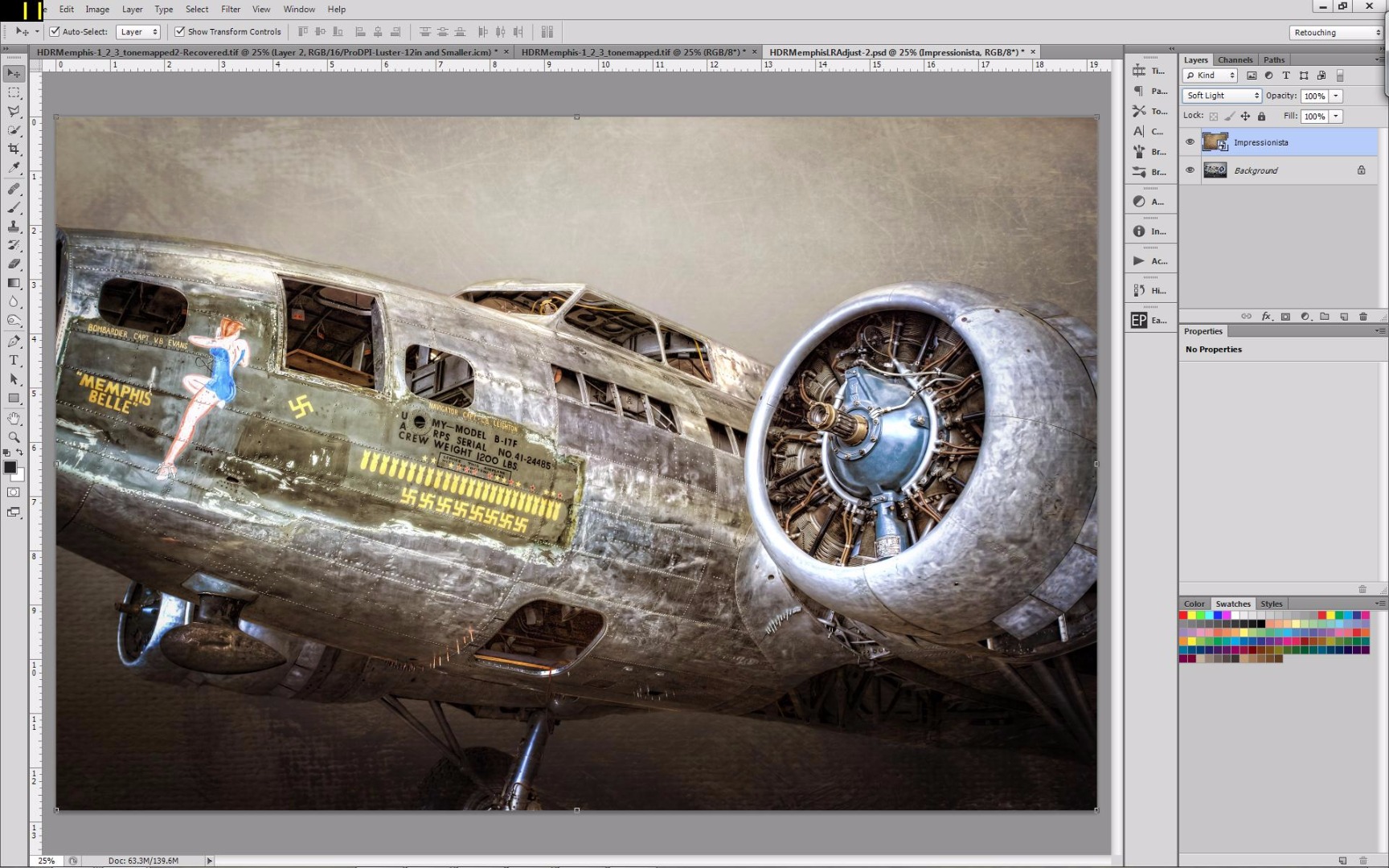Add a layer style with fx button
Viewport: 1389px width, 868px height.
coord(1266,317)
